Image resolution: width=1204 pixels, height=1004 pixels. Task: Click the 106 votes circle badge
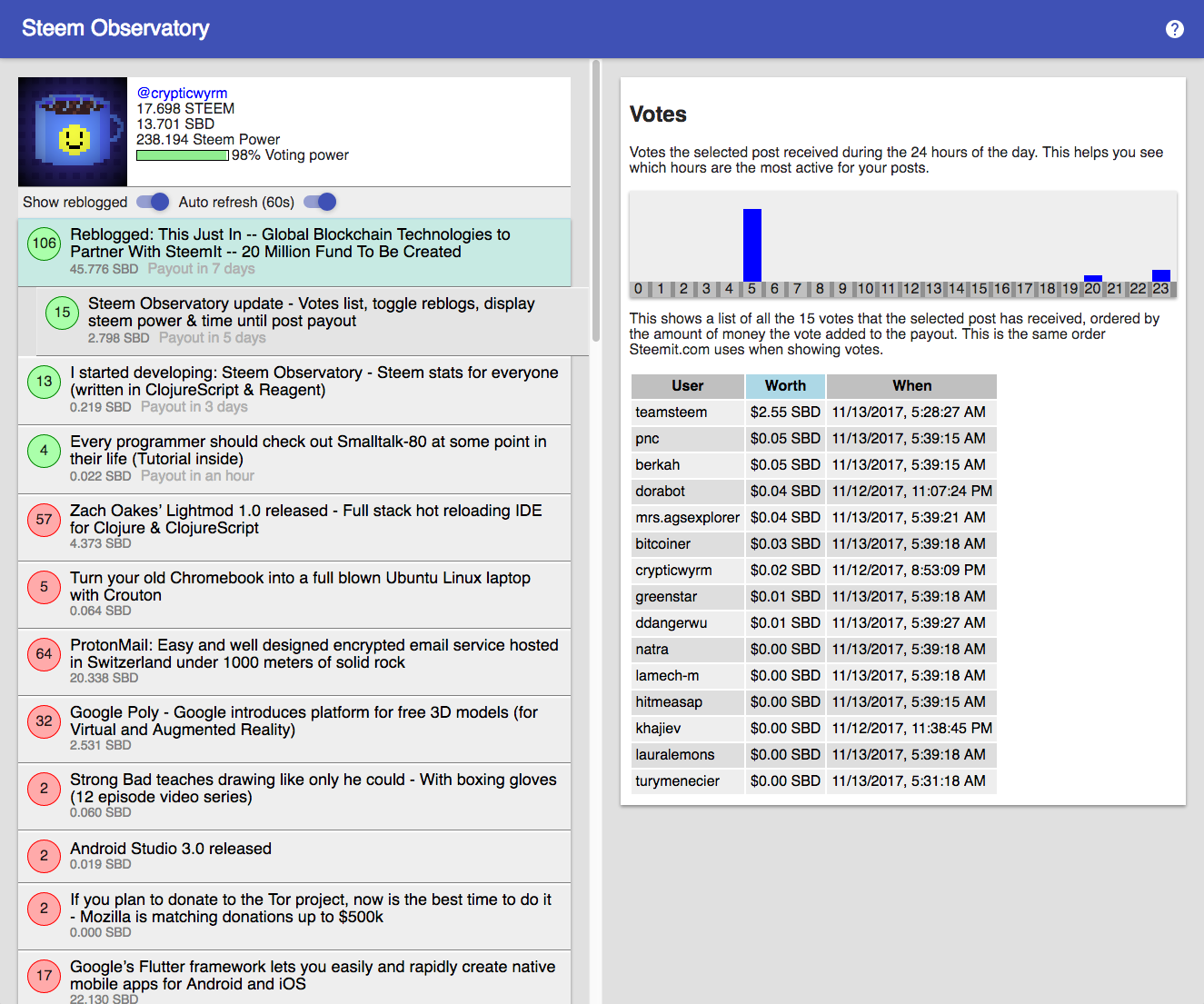[44, 244]
